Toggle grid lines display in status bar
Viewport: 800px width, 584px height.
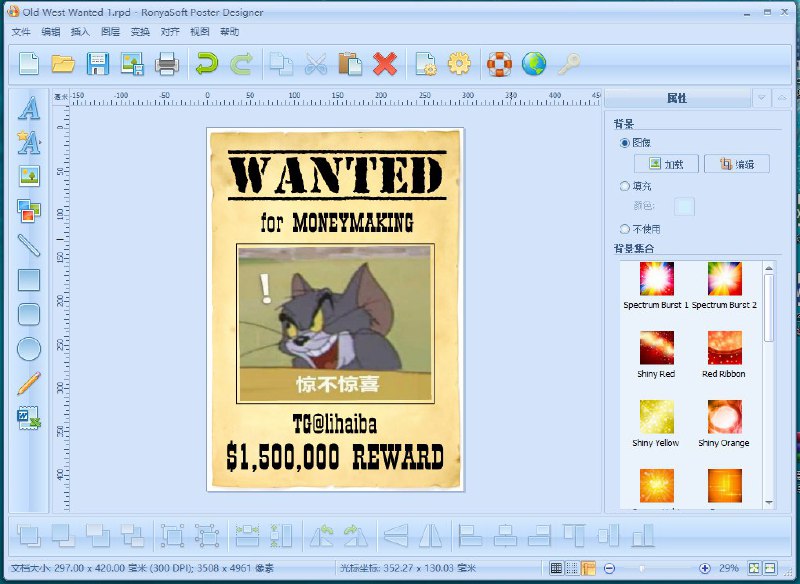click(557, 568)
